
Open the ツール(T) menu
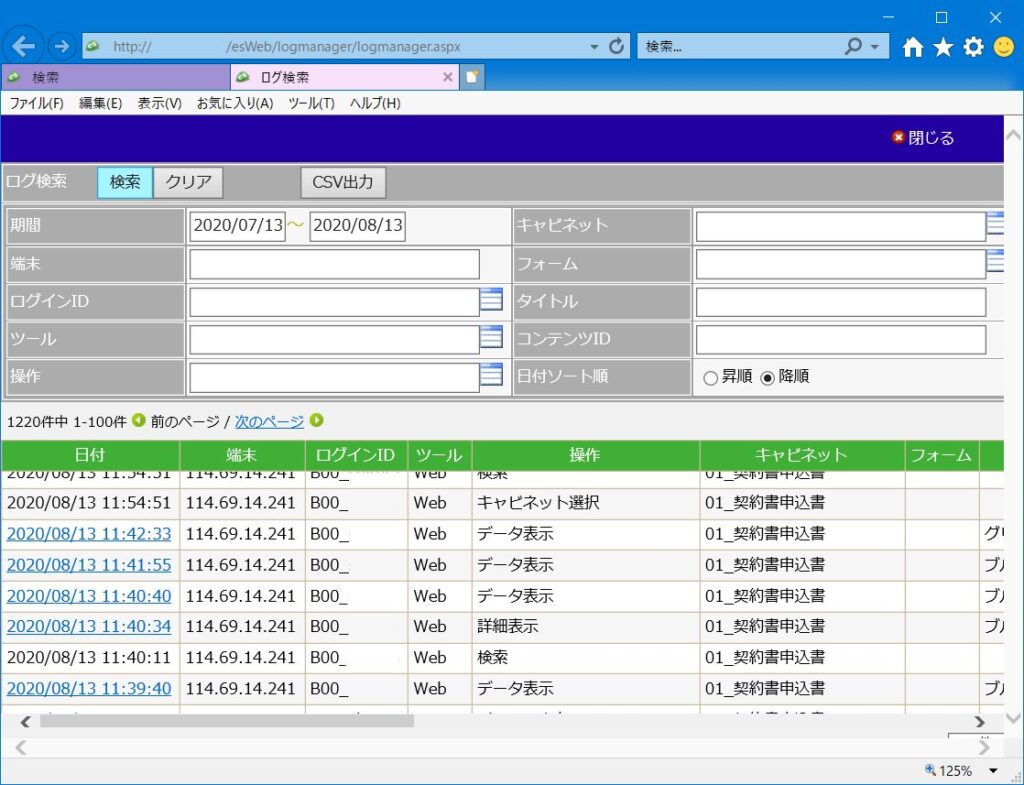click(312, 103)
